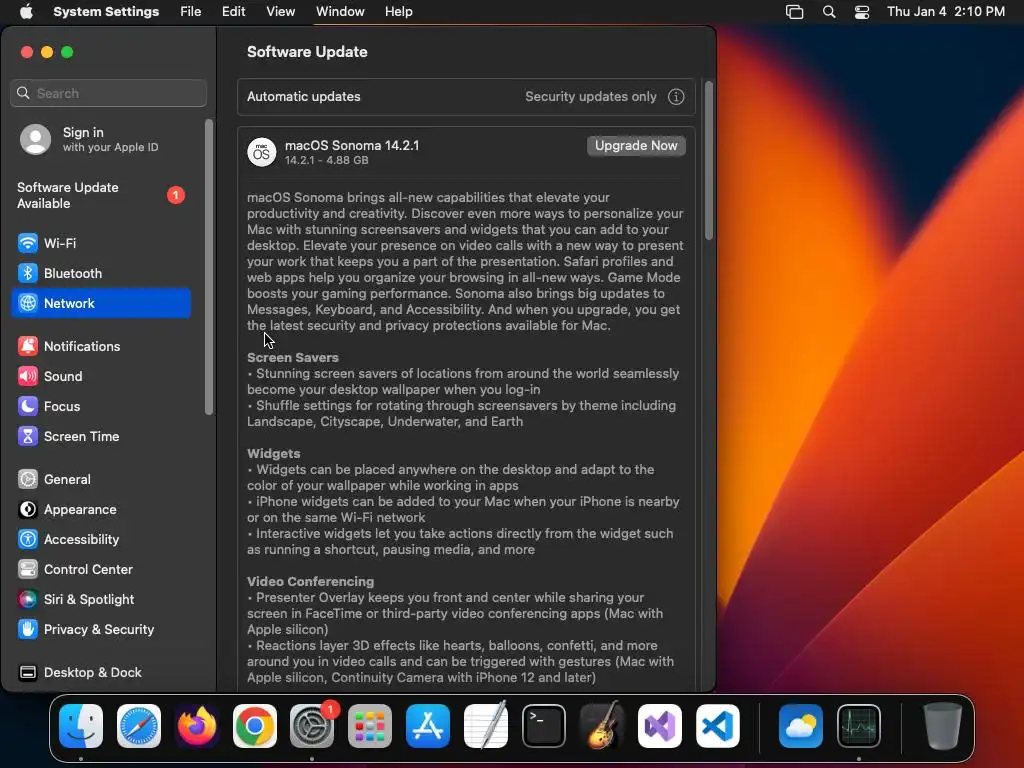This screenshot has width=1024, height=768.
Task: Open Trash from the Dock
Action: (x=942, y=726)
